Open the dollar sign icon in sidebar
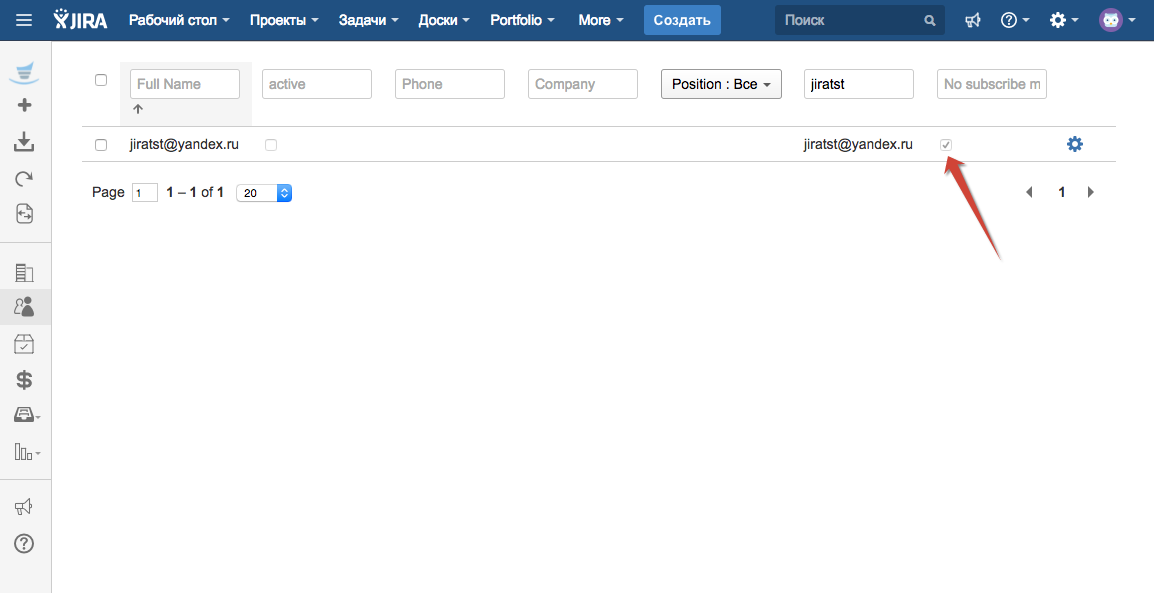Screen dimensions: 1154x593 click(25, 380)
